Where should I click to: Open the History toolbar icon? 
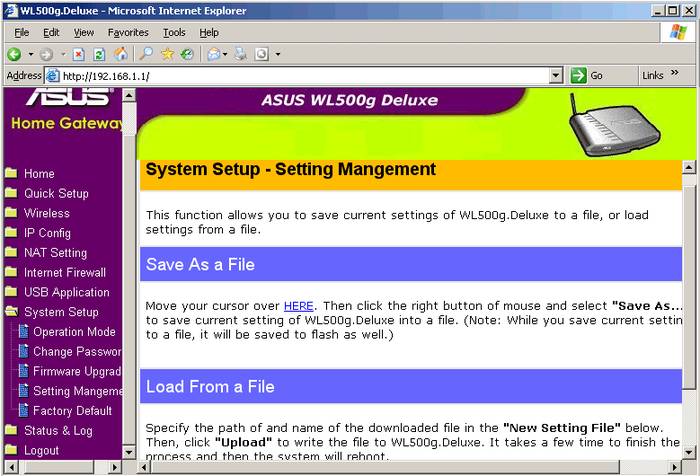point(187,54)
